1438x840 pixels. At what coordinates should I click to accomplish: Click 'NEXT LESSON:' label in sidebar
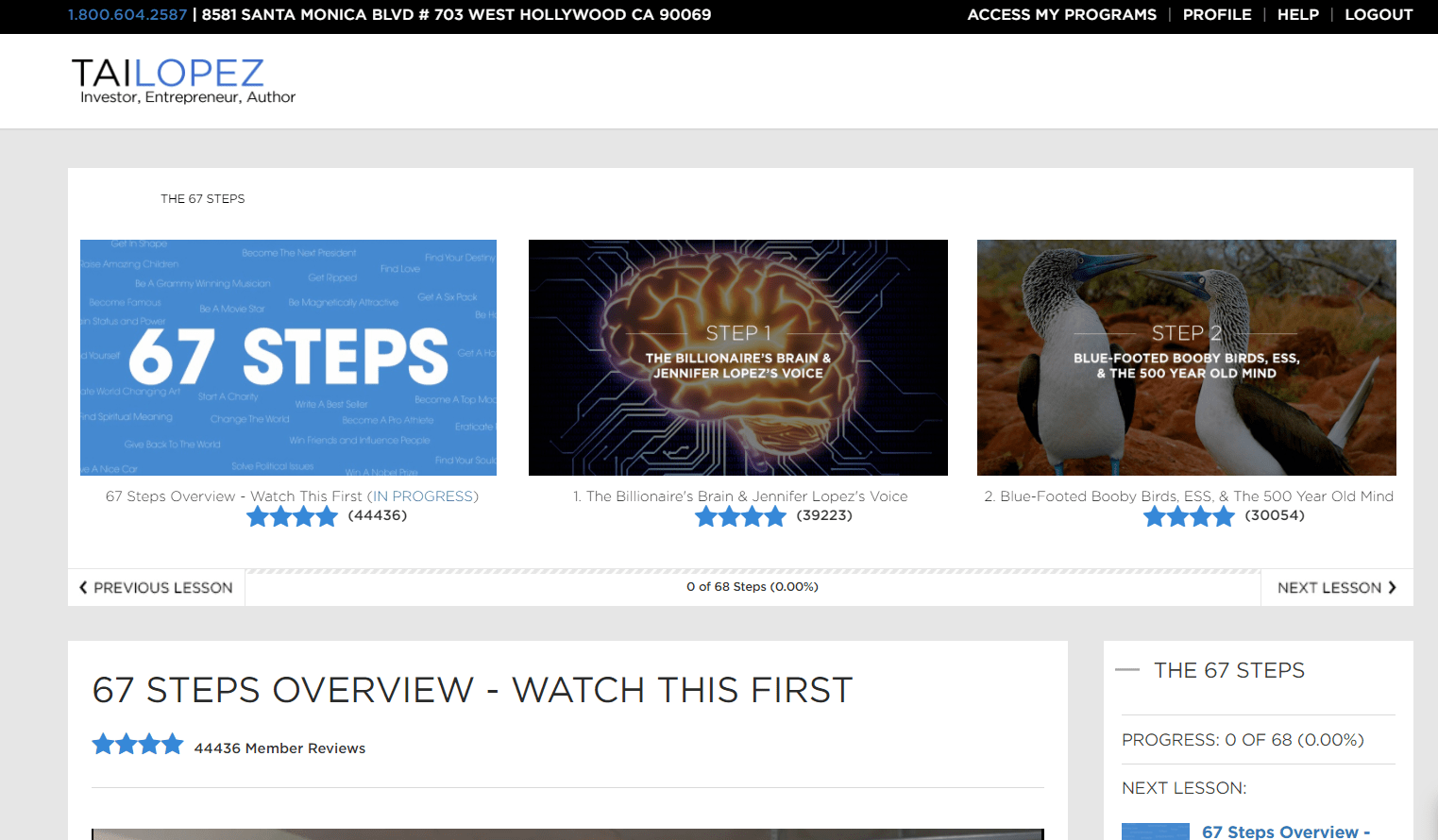(1184, 788)
